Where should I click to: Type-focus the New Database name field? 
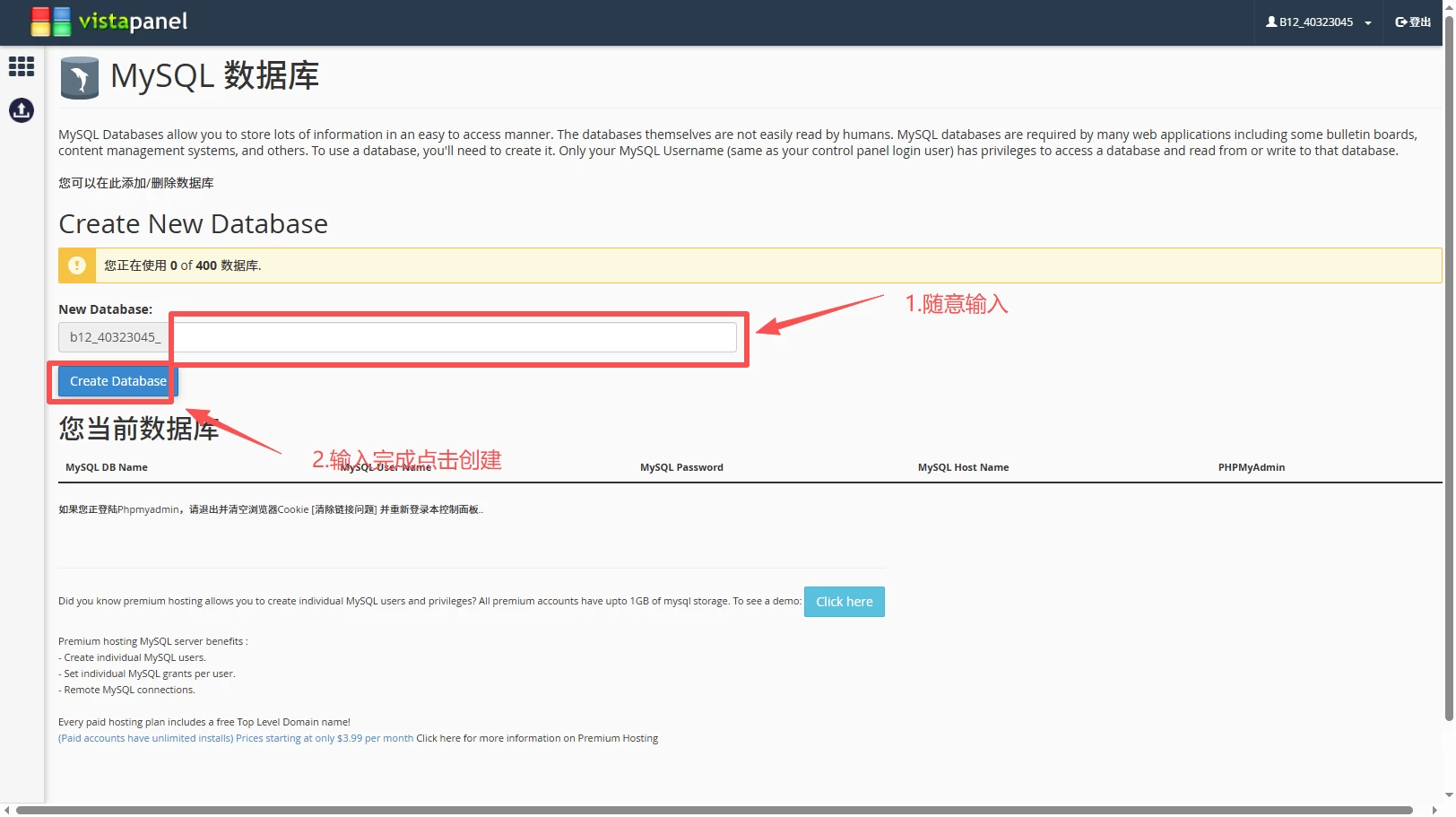(455, 337)
